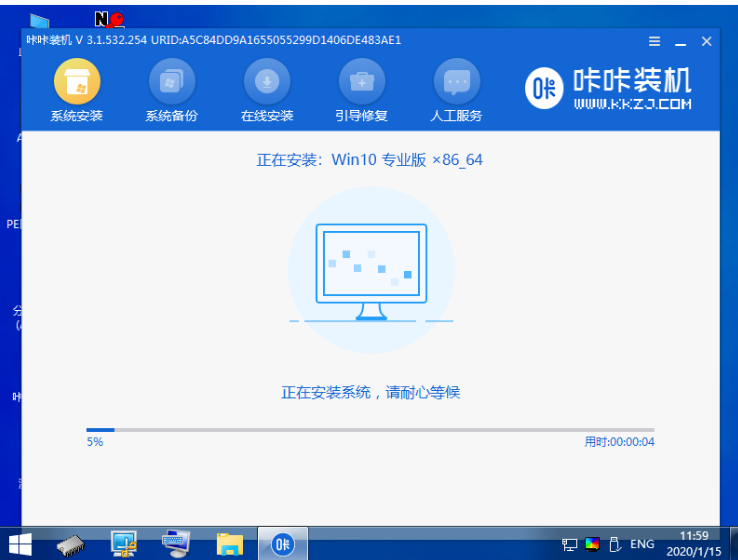Switch to 系统备份 (System Backup) section
738x560 pixels.
click(x=171, y=91)
